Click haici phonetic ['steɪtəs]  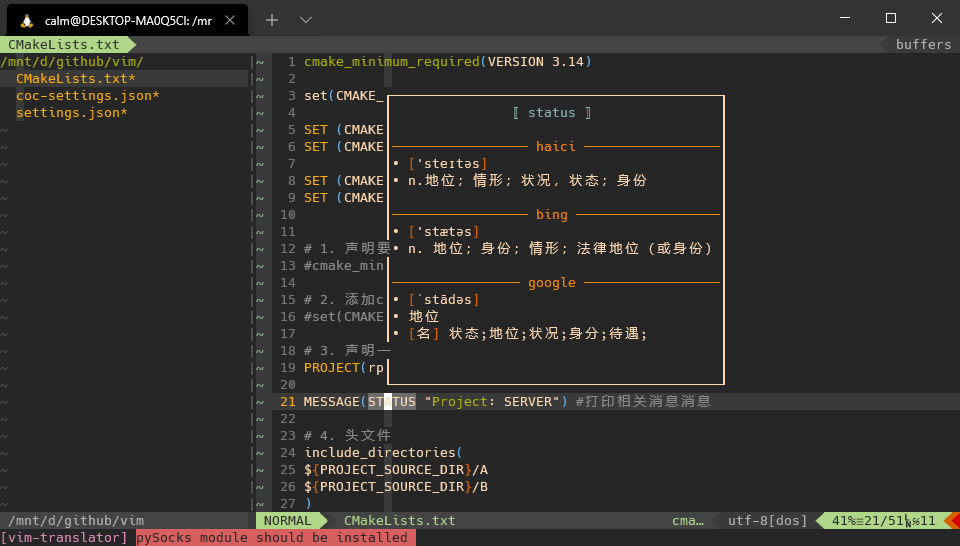click(448, 164)
